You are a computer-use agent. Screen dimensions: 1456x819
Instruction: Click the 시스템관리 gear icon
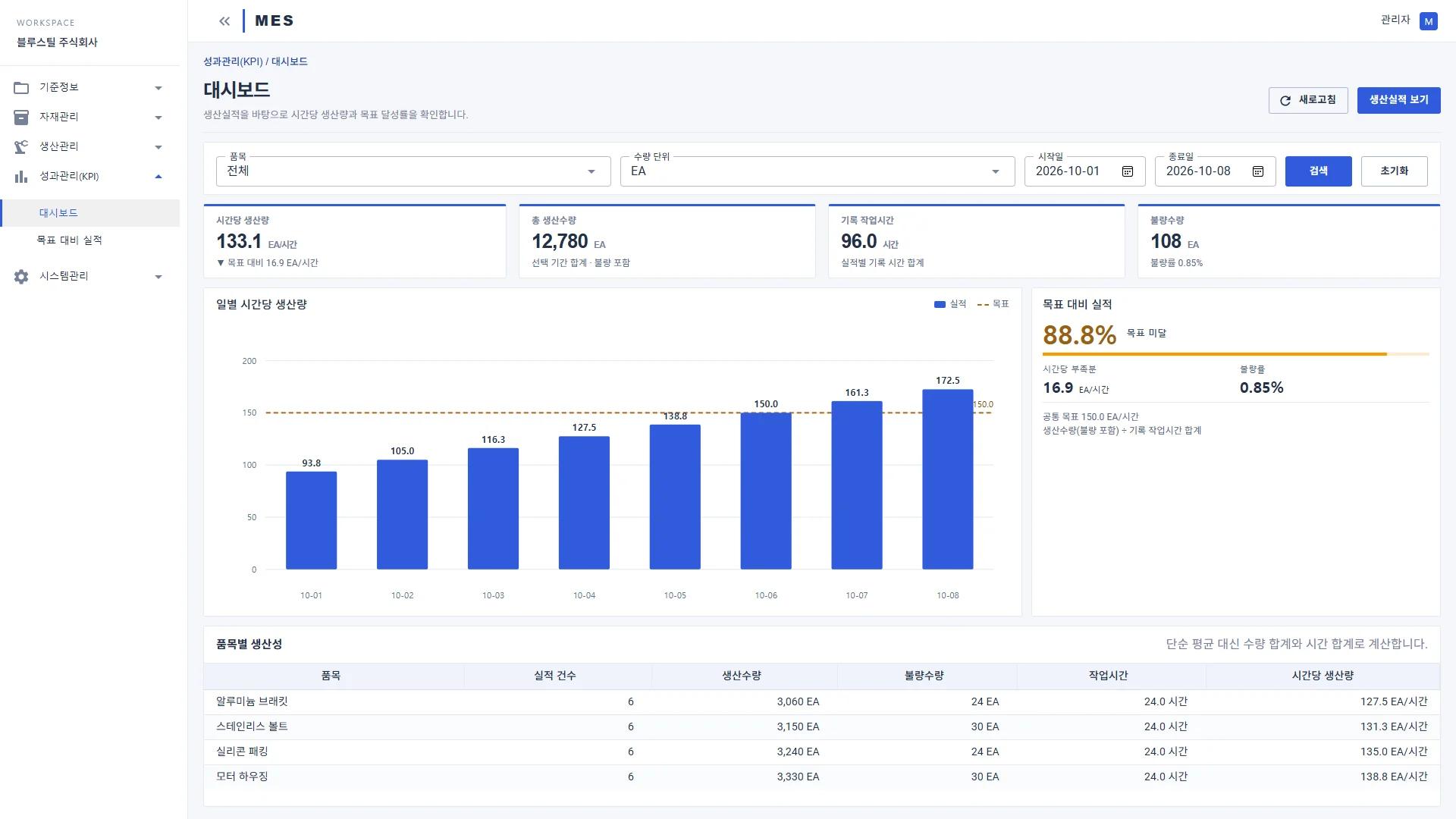pyautogui.click(x=21, y=277)
